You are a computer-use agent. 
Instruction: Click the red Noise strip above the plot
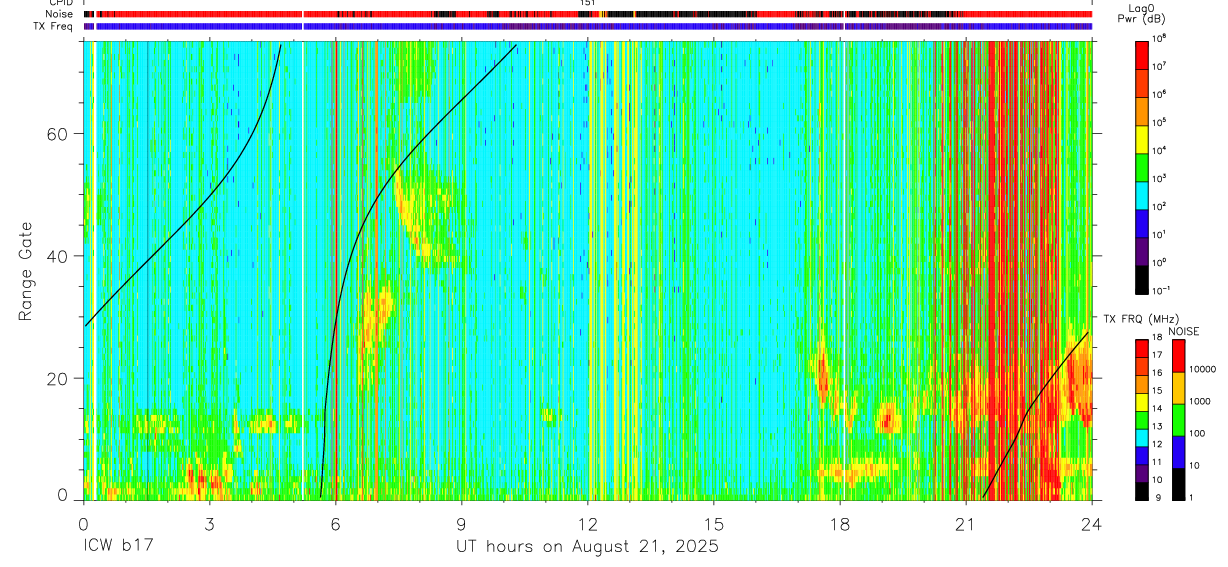click(x=588, y=15)
